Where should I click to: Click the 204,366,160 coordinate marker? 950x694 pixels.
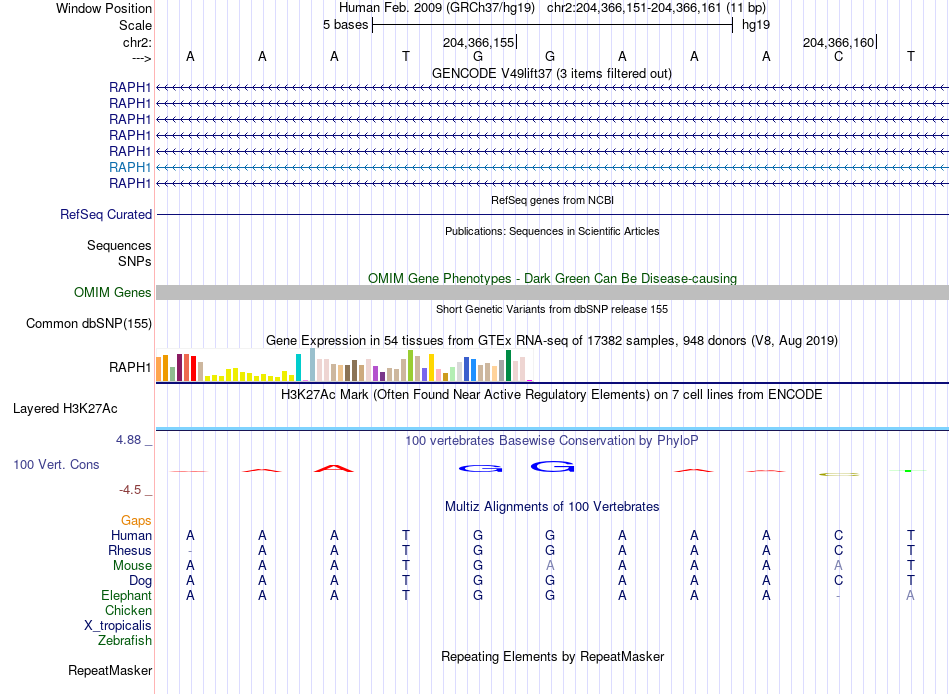click(839, 42)
